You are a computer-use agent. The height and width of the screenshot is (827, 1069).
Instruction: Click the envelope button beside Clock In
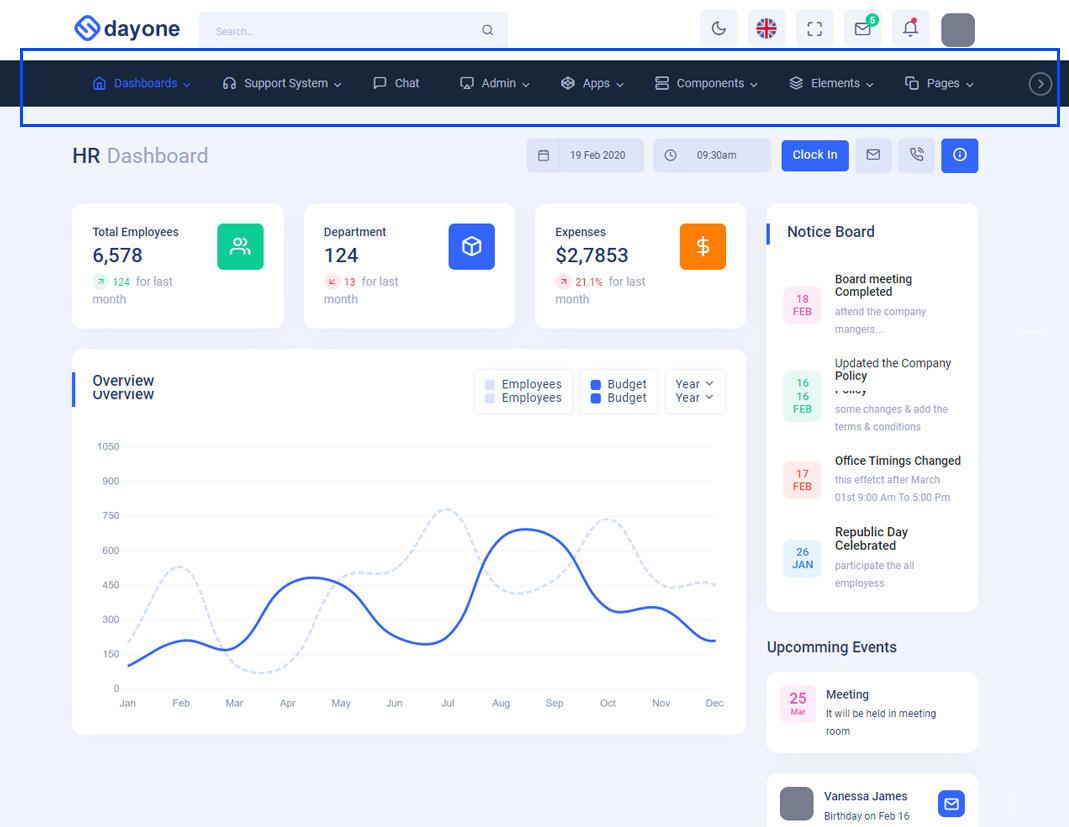click(873, 155)
